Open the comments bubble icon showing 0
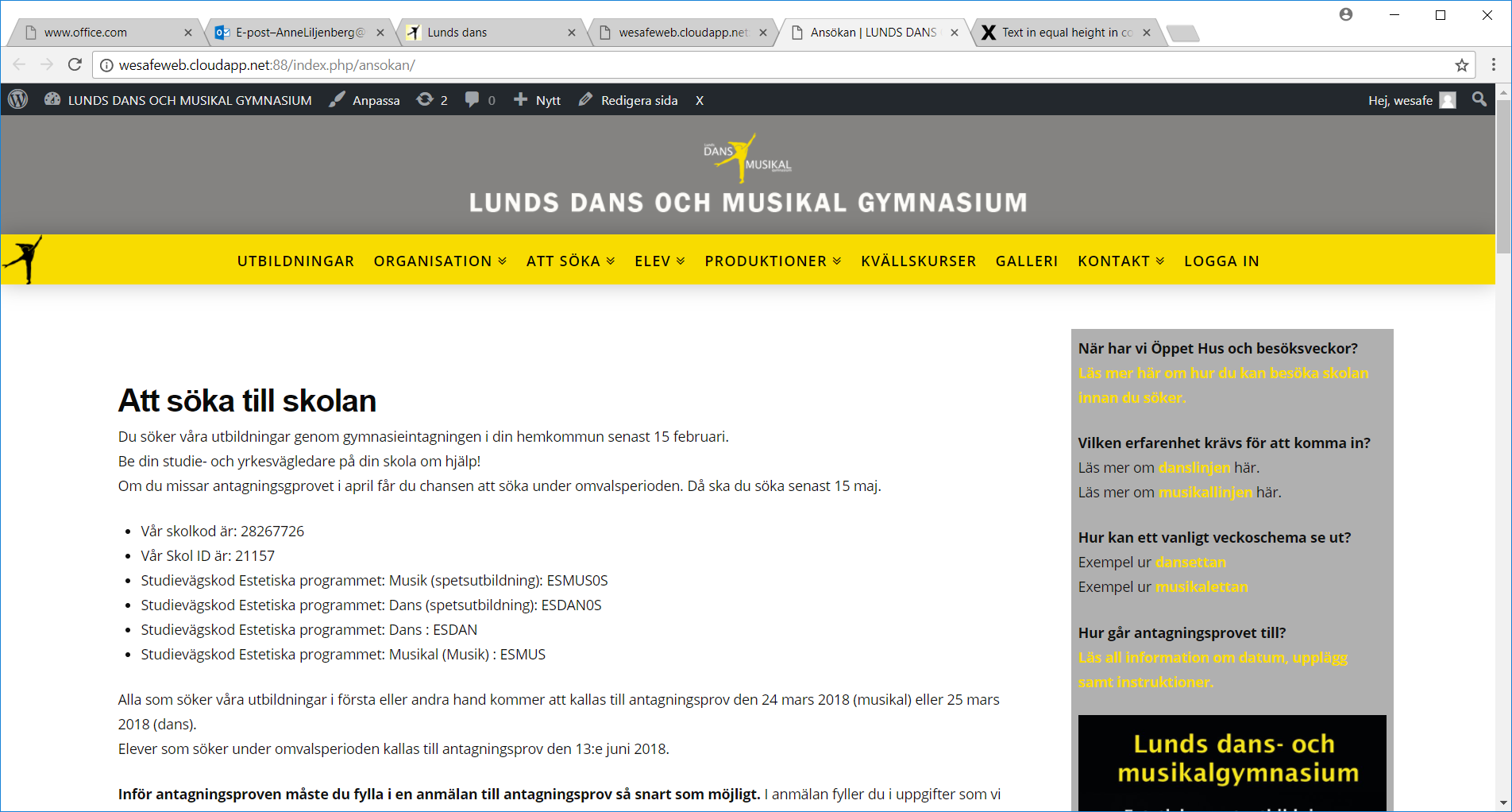Viewport: 1512px width, 812px height. (480, 99)
